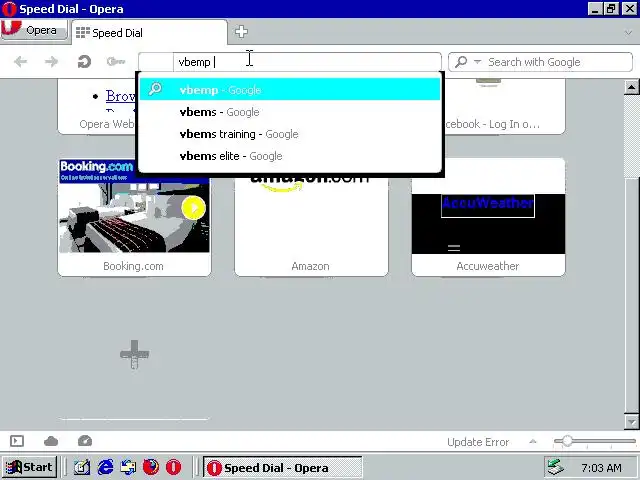The width and height of the screenshot is (640, 480).
Task: Click the Booking.com tile label
Action: click(x=133, y=266)
